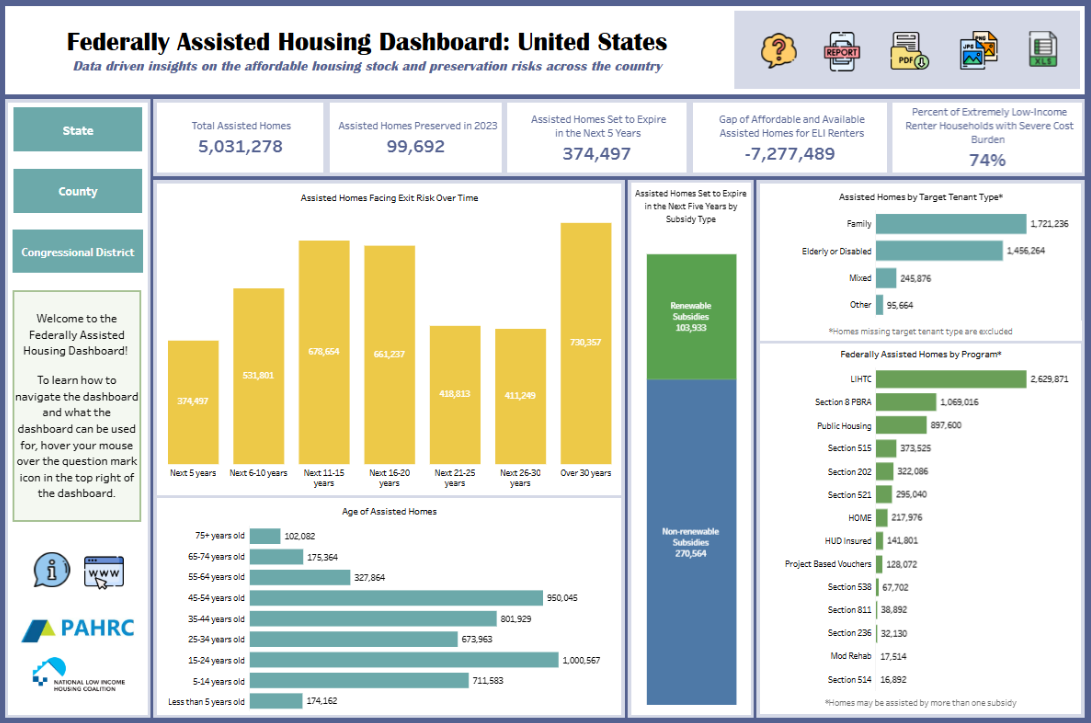Select 65-74 years old age bar
The width and height of the screenshot is (1091, 723).
tap(276, 557)
